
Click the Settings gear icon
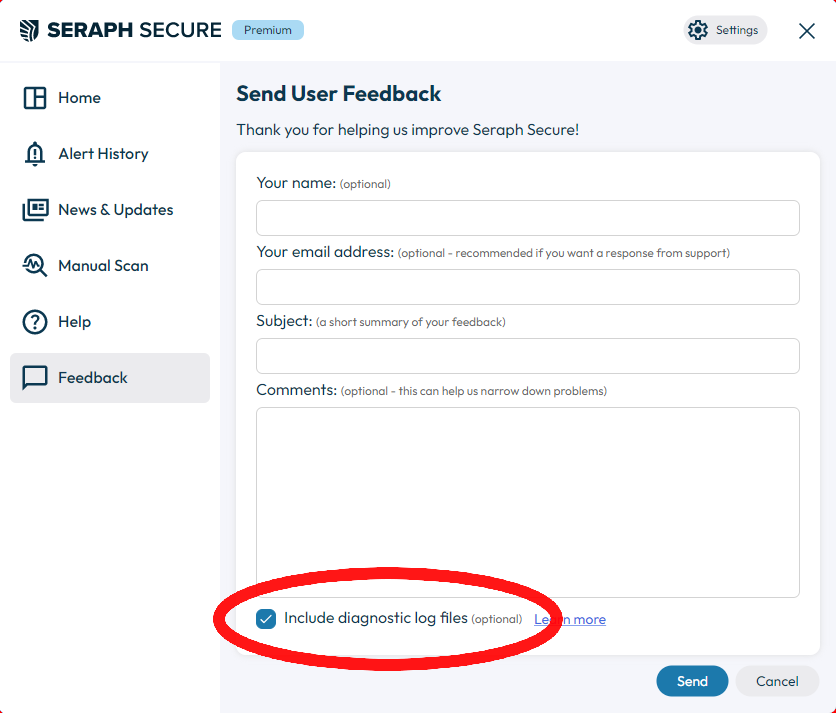(x=698, y=30)
